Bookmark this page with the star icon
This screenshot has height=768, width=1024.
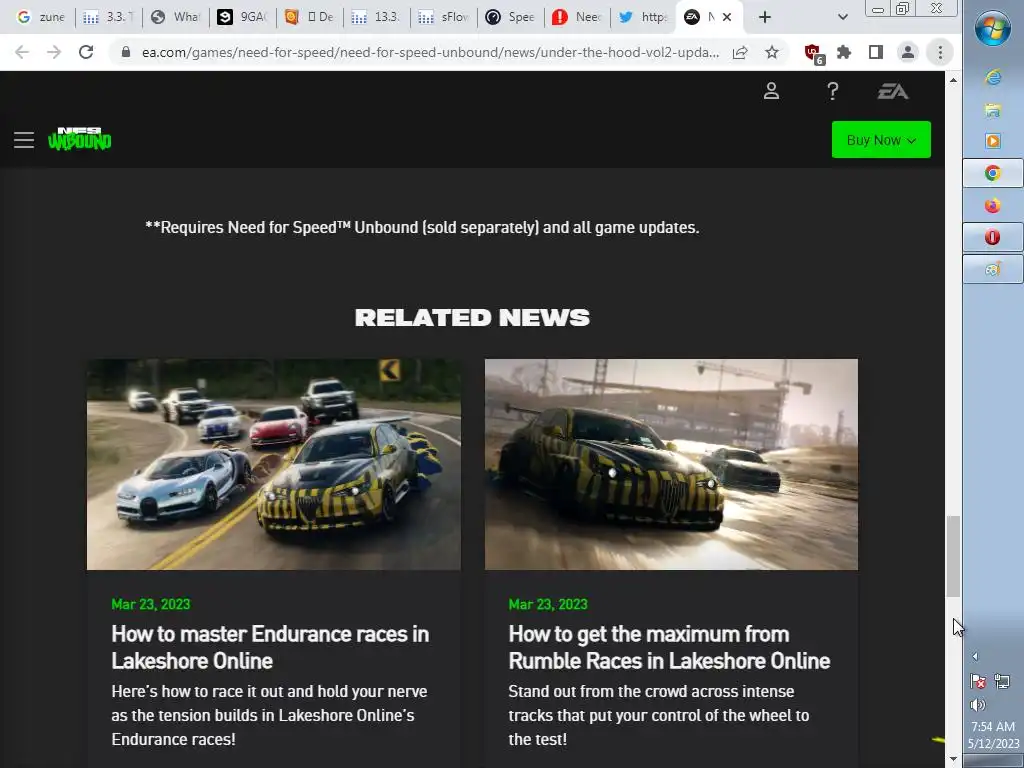[x=772, y=52]
